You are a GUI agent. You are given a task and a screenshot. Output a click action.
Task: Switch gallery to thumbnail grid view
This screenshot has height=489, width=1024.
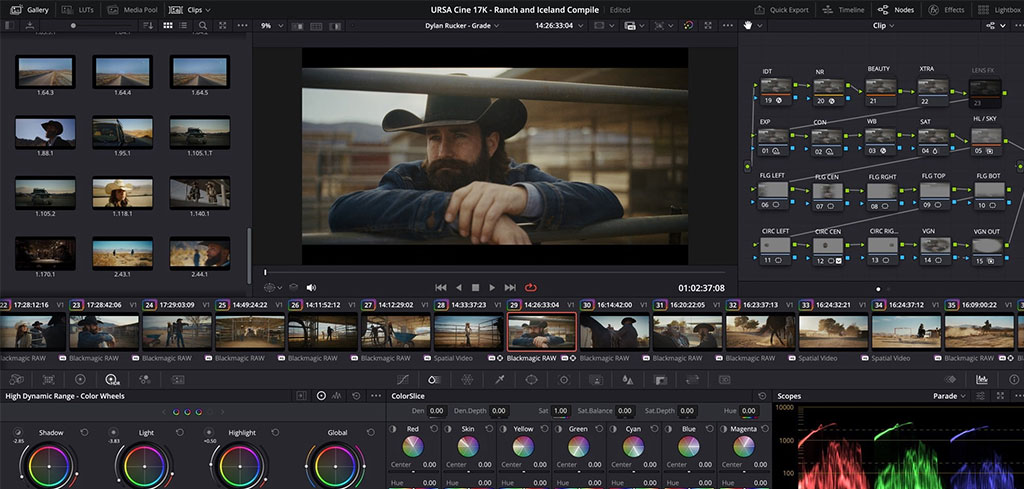[168, 25]
